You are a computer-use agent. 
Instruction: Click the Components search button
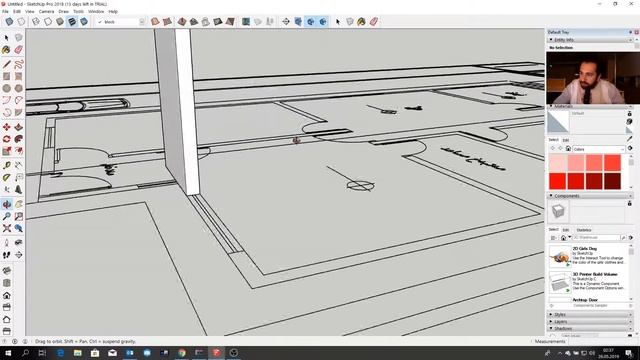(623, 238)
